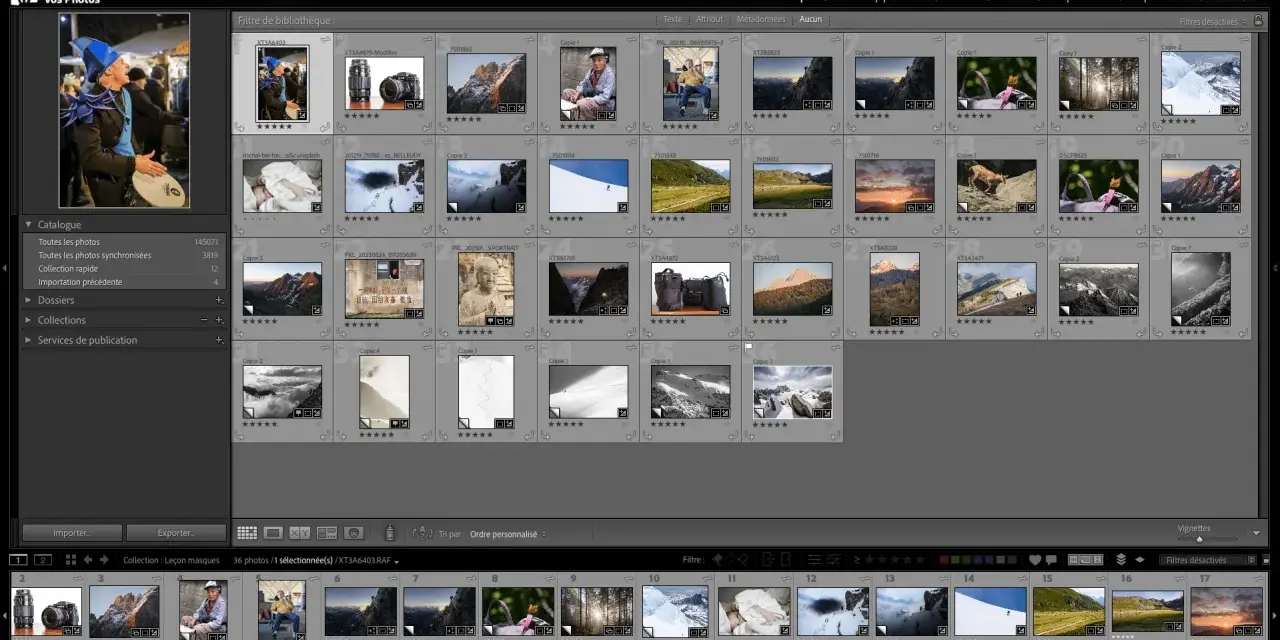Click plus icon on Services de publication
Image resolution: width=1280 pixels, height=640 pixels.
219,340
